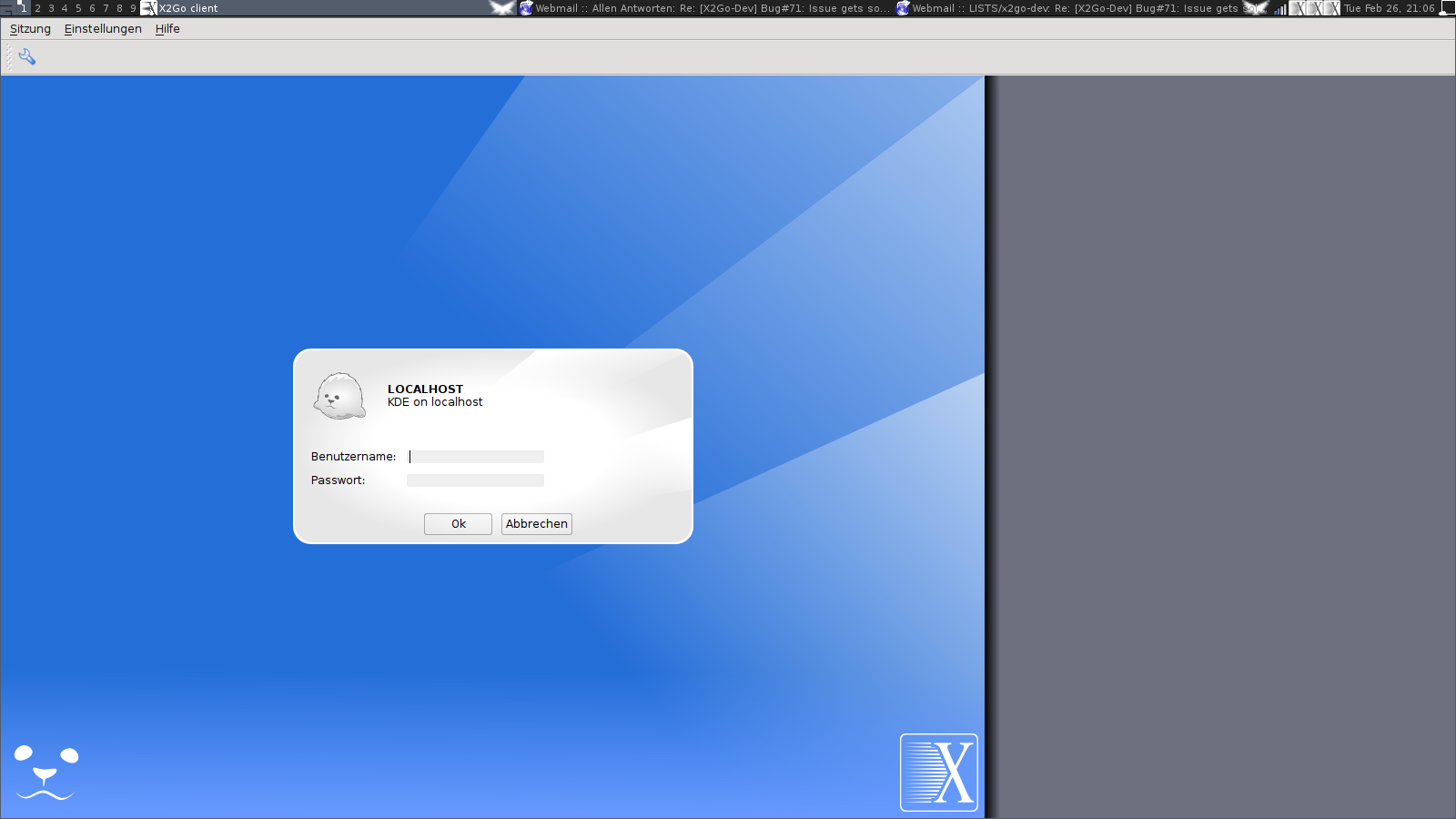Click the LOCALHOST session title
The image size is (1456, 819).
[x=425, y=389]
